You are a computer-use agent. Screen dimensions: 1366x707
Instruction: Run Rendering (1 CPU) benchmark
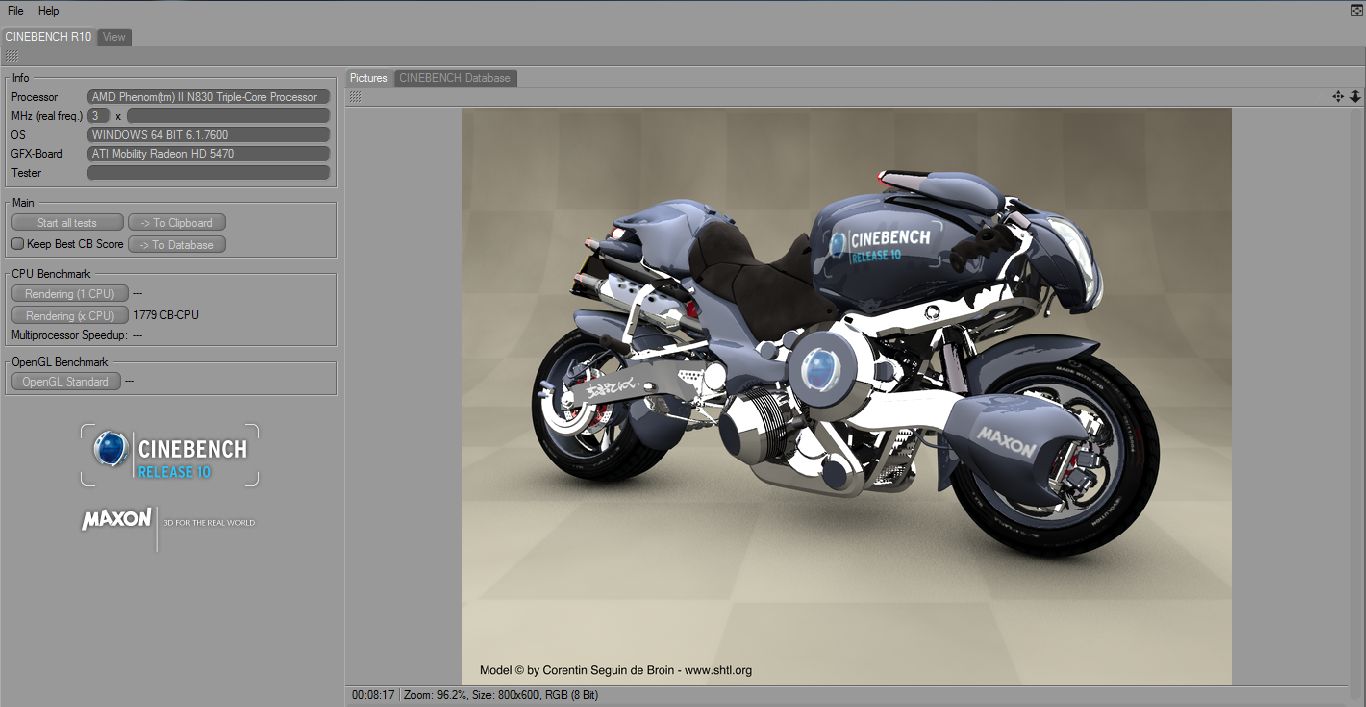[x=70, y=294]
